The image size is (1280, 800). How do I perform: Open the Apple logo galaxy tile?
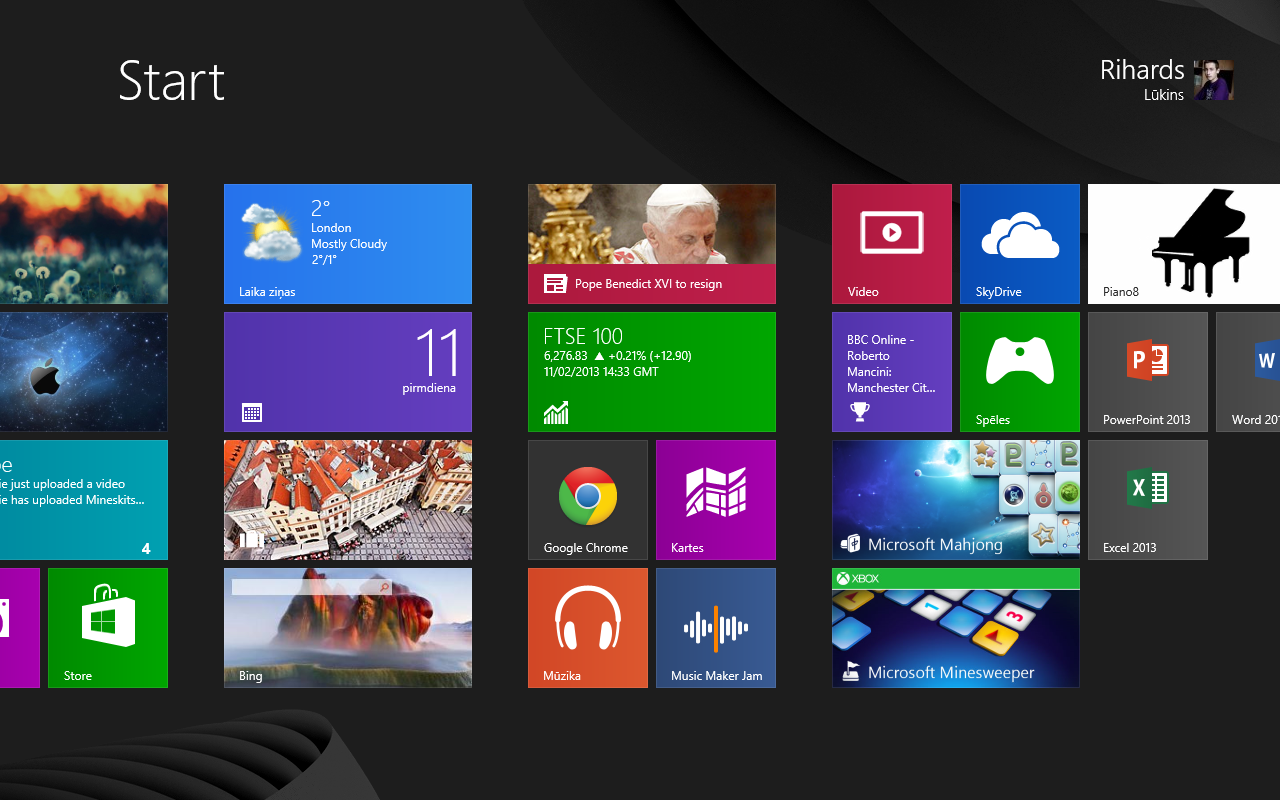84,372
